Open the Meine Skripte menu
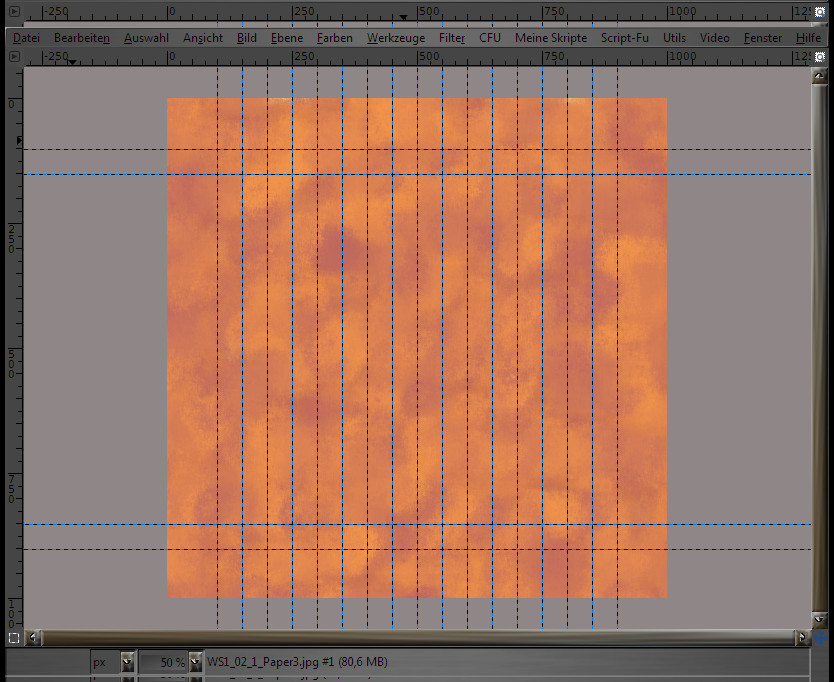834x682 pixels. [551, 37]
